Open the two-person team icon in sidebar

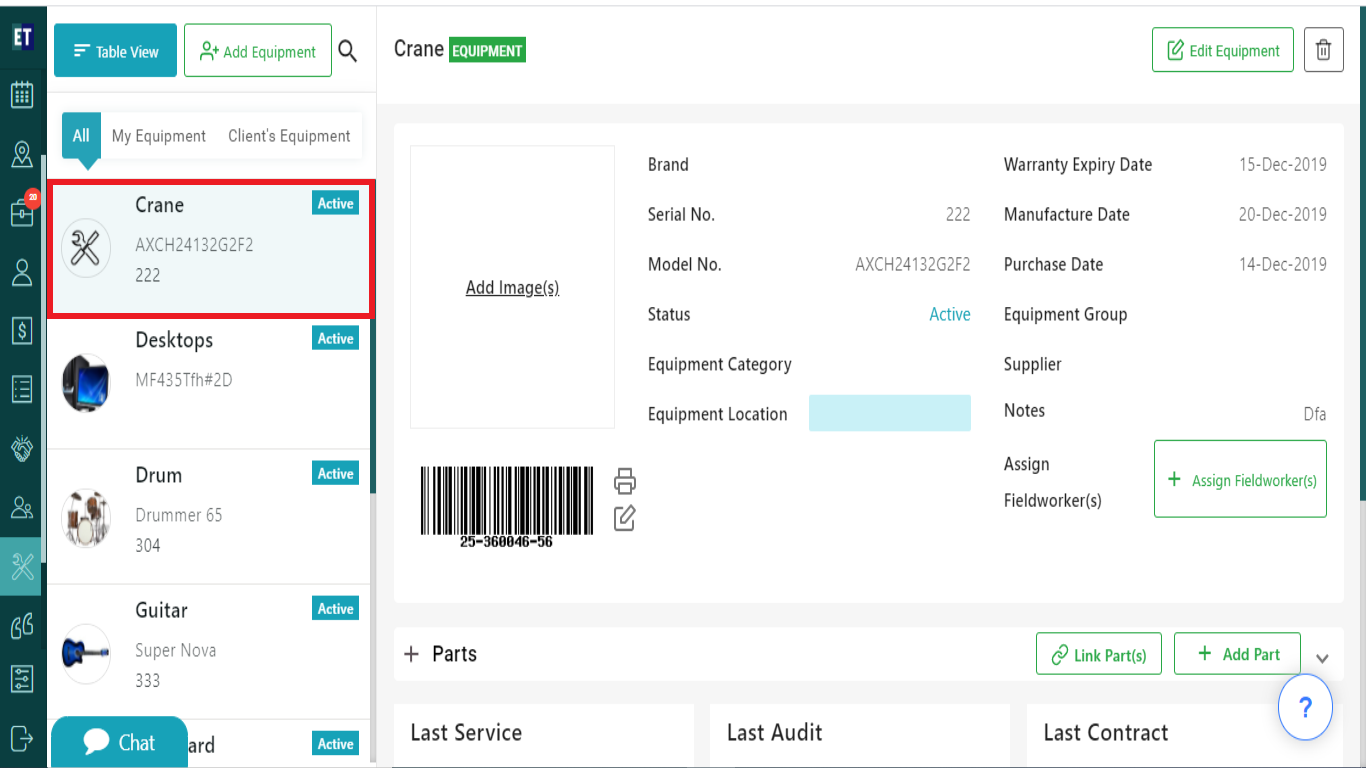pos(22,507)
